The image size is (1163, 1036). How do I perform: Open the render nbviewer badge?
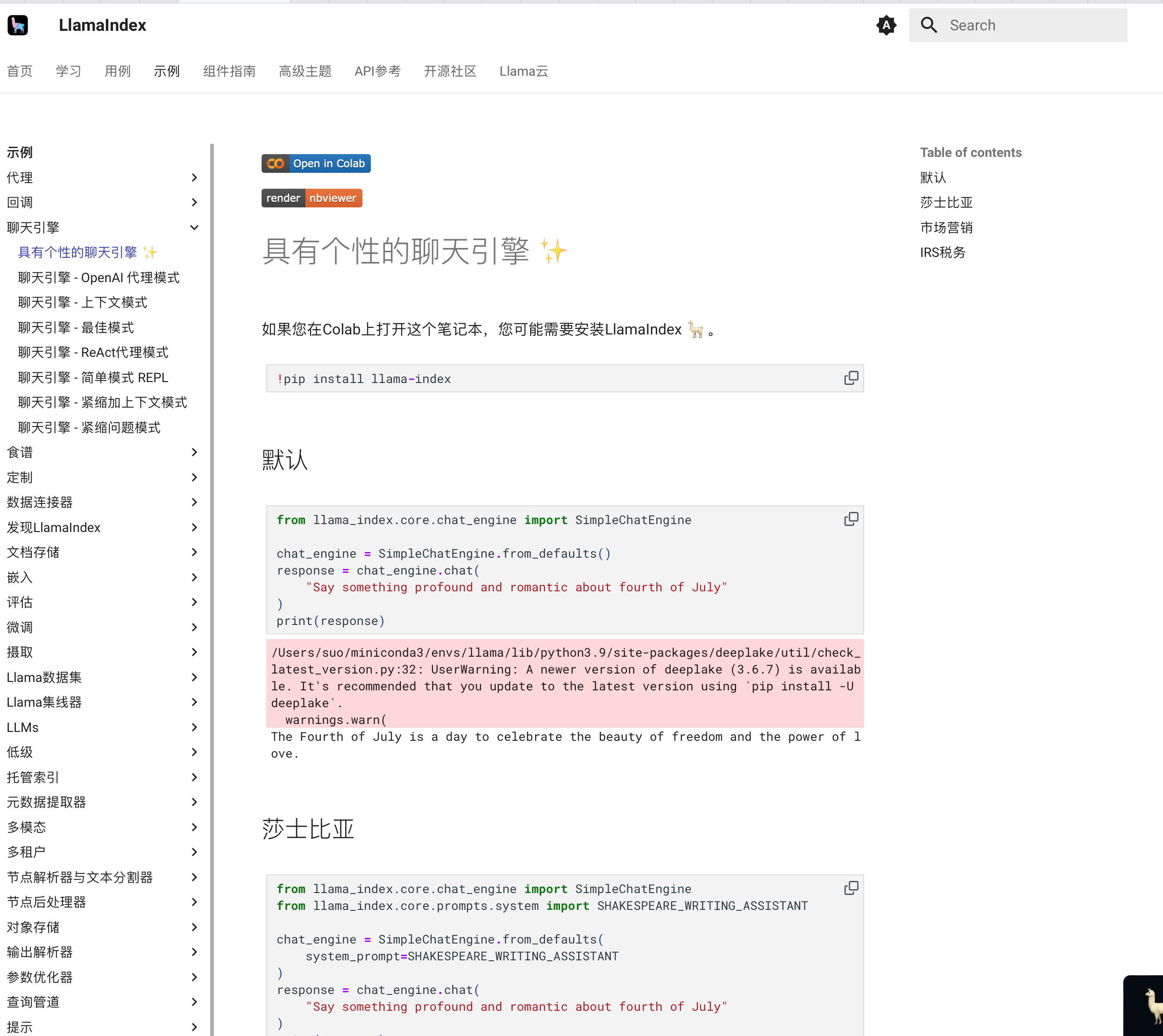[x=312, y=198]
